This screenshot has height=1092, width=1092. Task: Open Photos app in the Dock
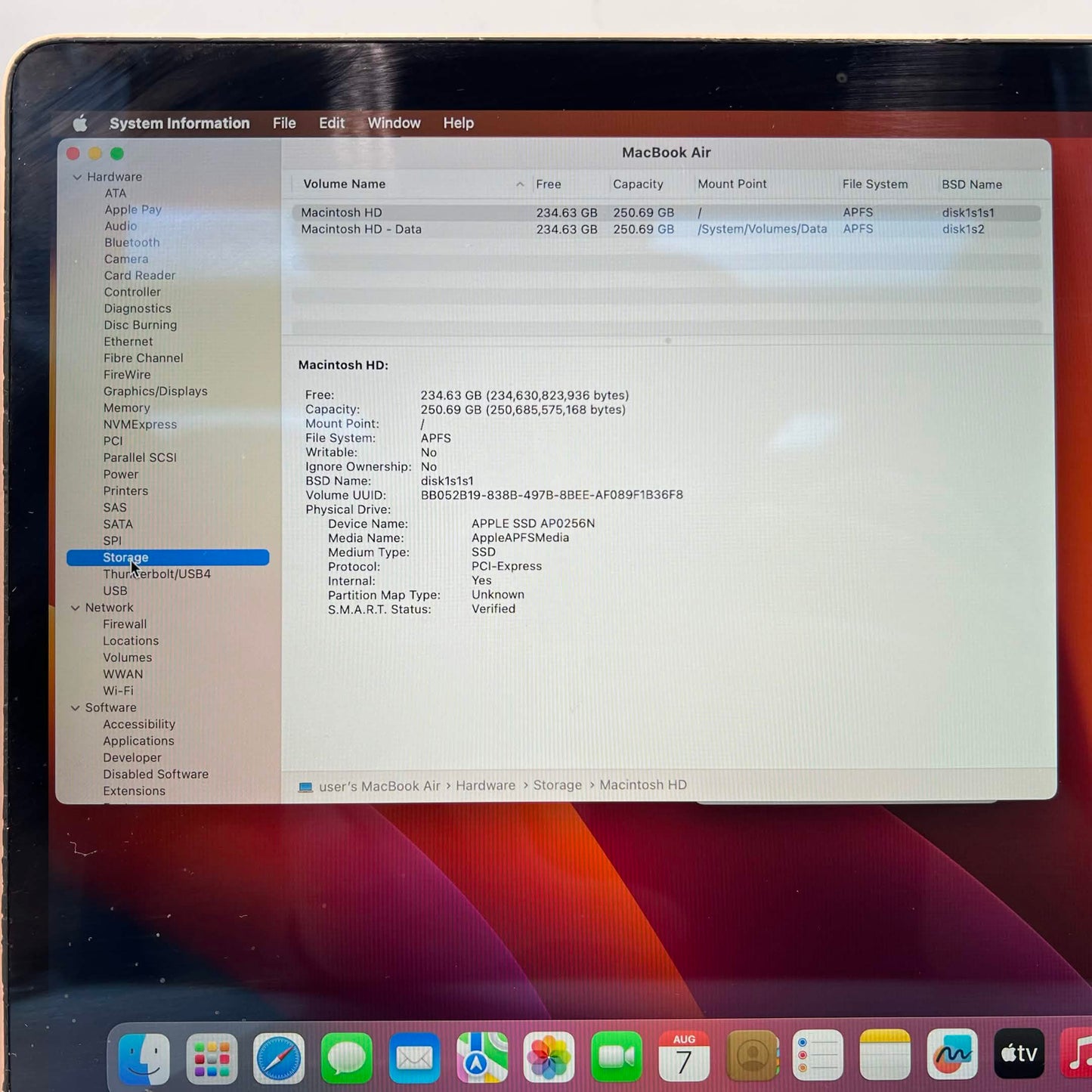[549, 1056]
